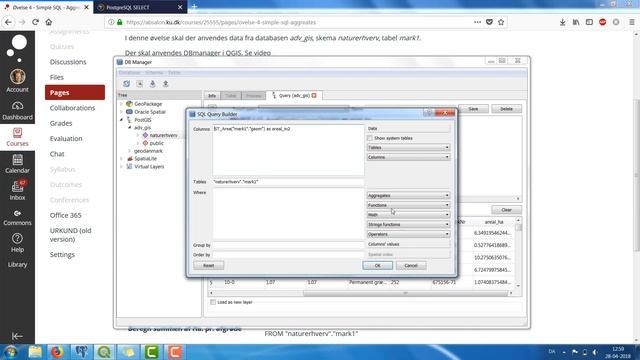Image resolution: width=640 pixels, height=360 pixels.
Task: Open the Strings functions dropdown
Action: 408,224
